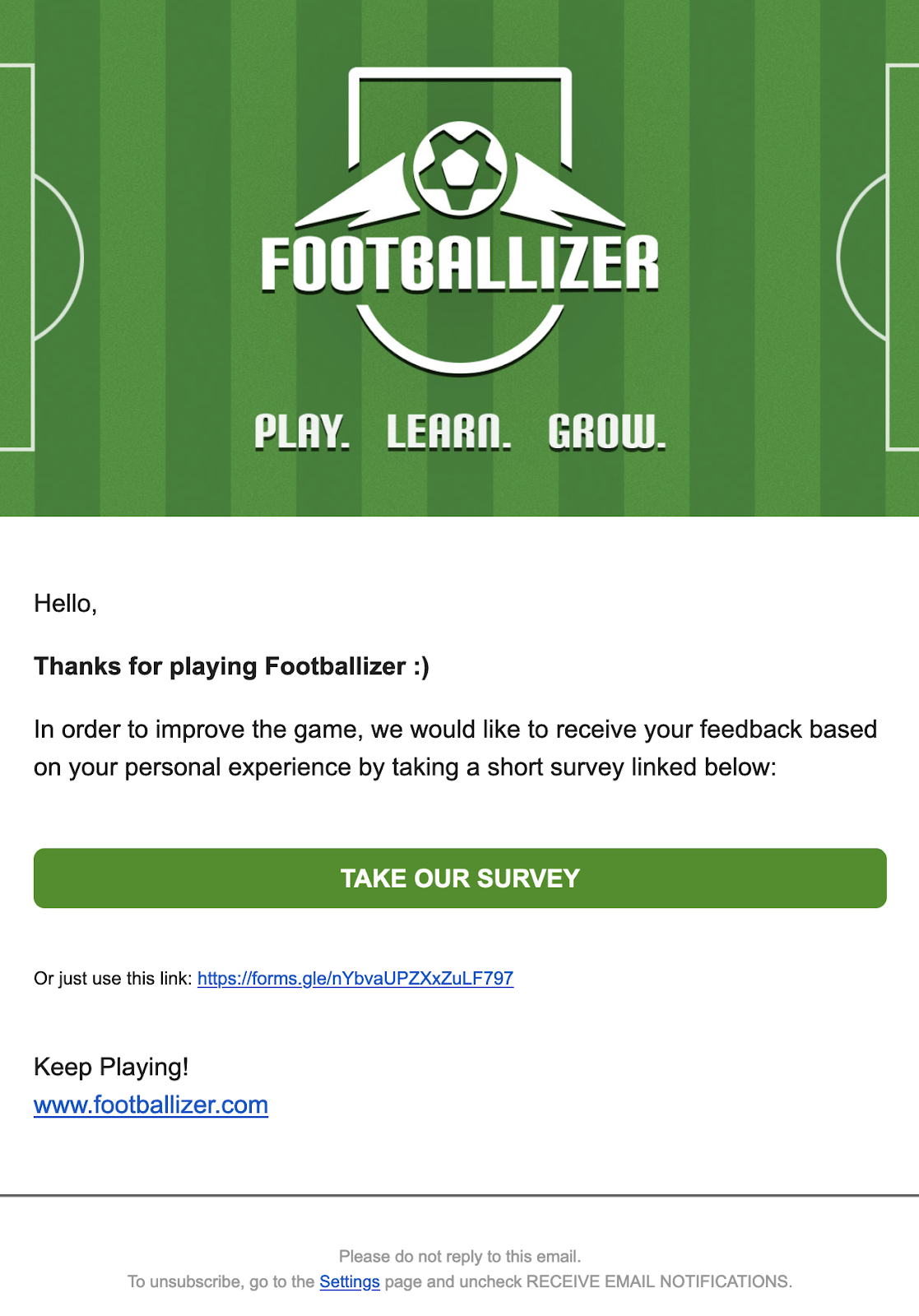Click the PLAY. slogan word
This screenshot has width=919, height=1316.
pyautogui.click(x=302, y=432)
